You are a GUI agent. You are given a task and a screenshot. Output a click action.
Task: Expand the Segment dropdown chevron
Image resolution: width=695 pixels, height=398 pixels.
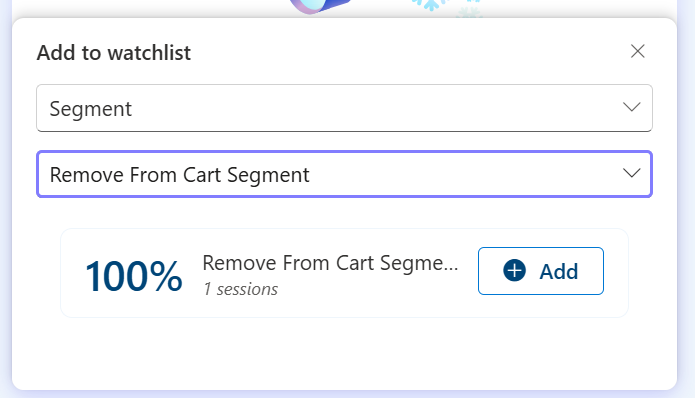pyautogui.click(x=631, y=107)
